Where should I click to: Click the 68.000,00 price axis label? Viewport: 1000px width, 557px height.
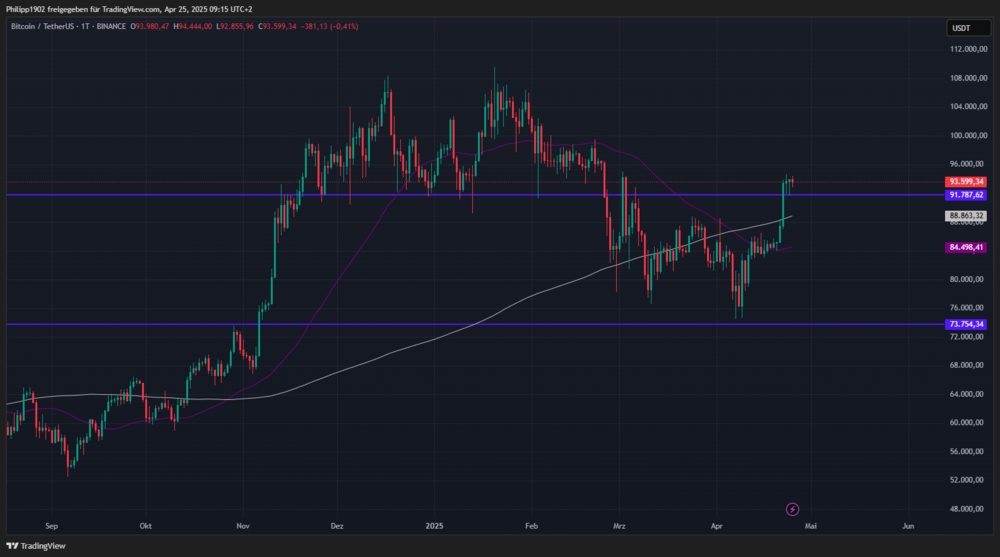coord(968,365)
